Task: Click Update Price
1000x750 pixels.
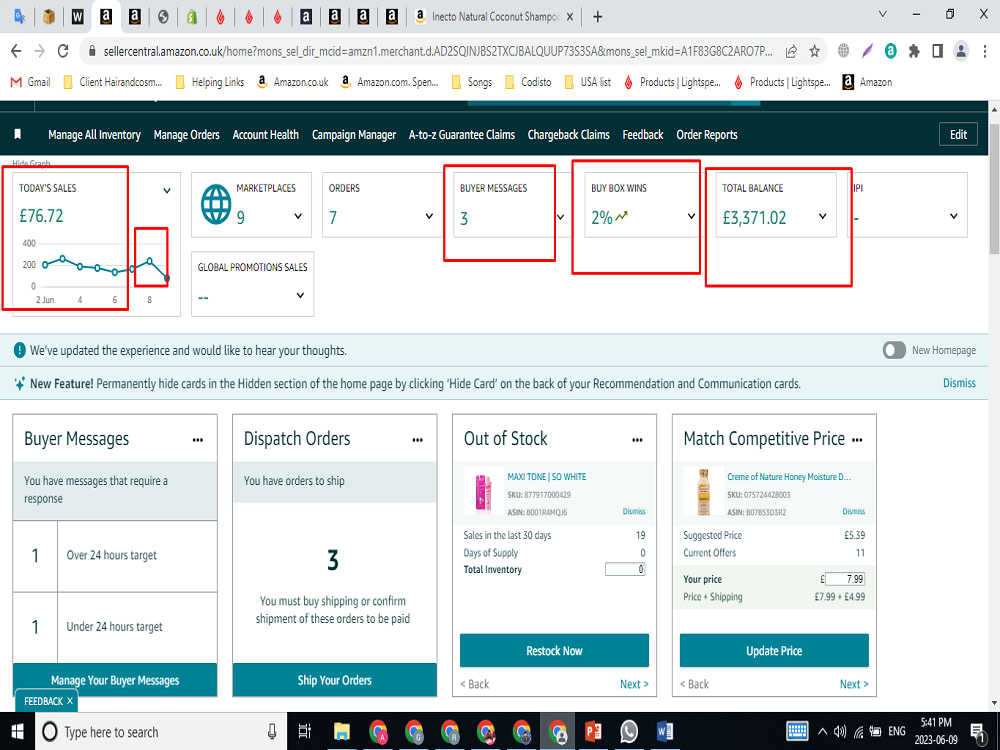Action: click(774, 651)
